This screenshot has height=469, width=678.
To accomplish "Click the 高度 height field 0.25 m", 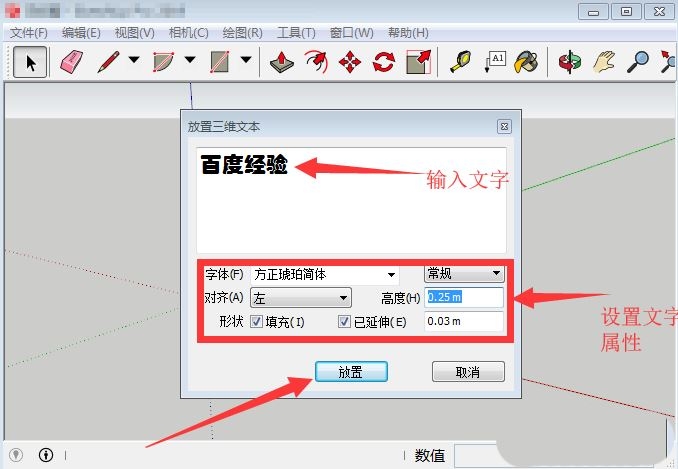I will point(464,297).
